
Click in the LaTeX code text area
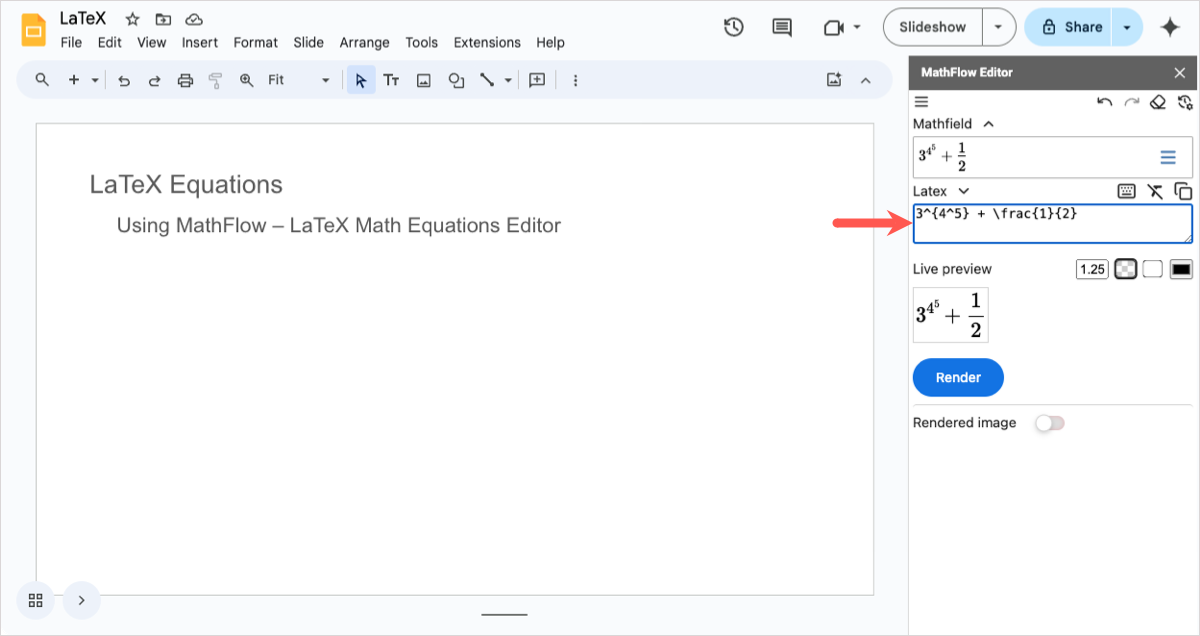coord(1053,224)
